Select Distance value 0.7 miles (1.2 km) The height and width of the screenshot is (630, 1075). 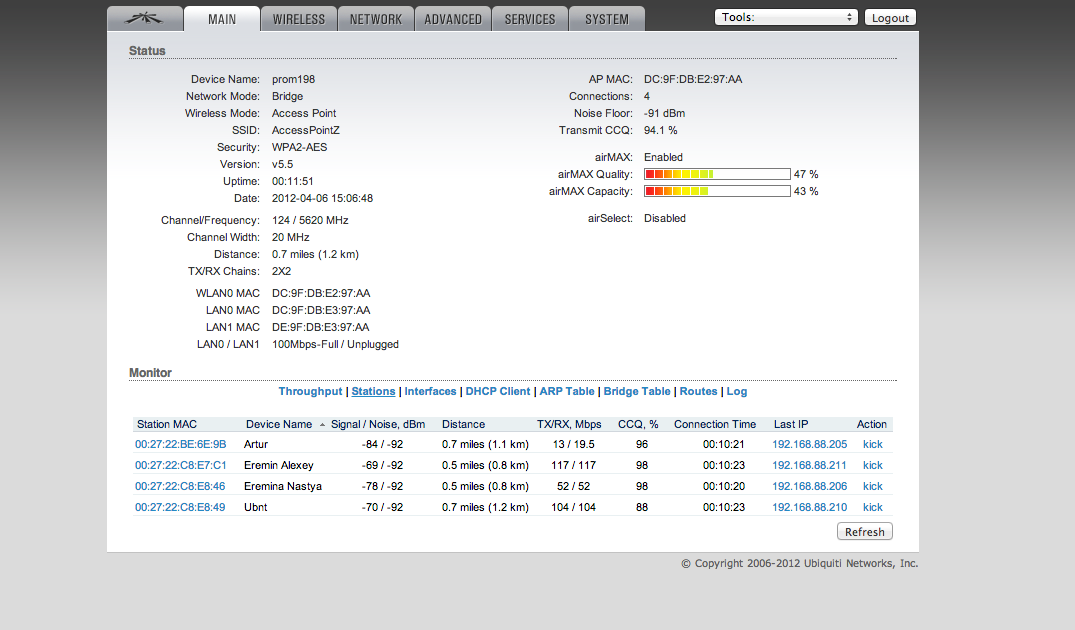[315, 254]
